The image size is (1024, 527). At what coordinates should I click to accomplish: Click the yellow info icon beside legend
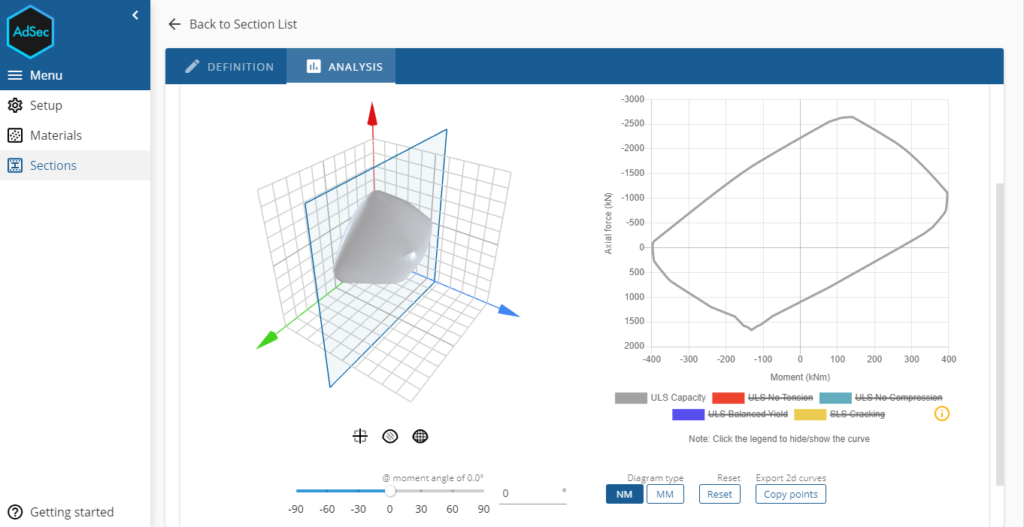(941, 413)
